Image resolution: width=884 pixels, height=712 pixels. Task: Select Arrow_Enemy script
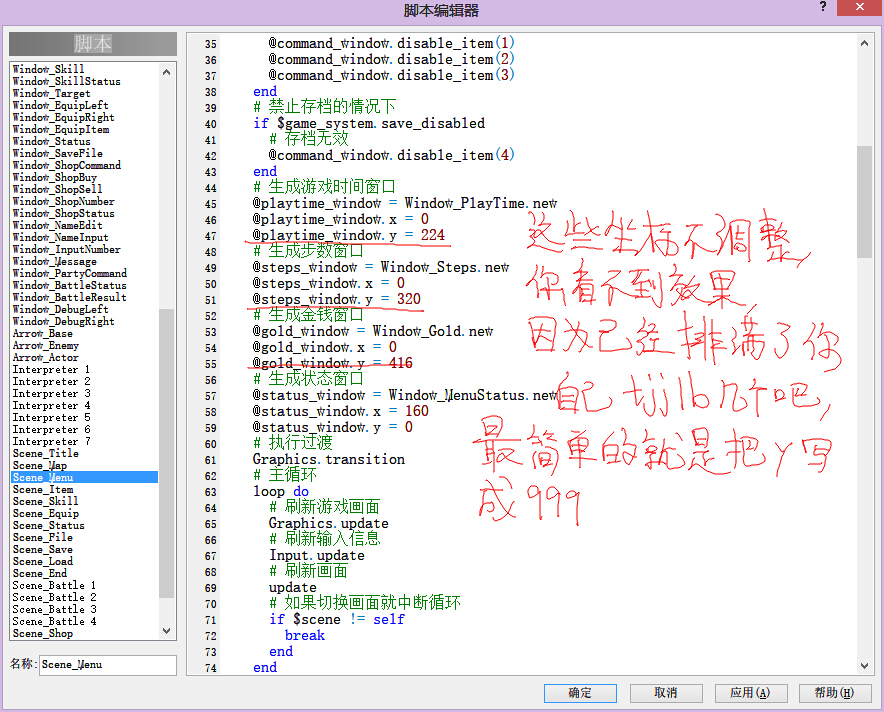coord(46,346)
